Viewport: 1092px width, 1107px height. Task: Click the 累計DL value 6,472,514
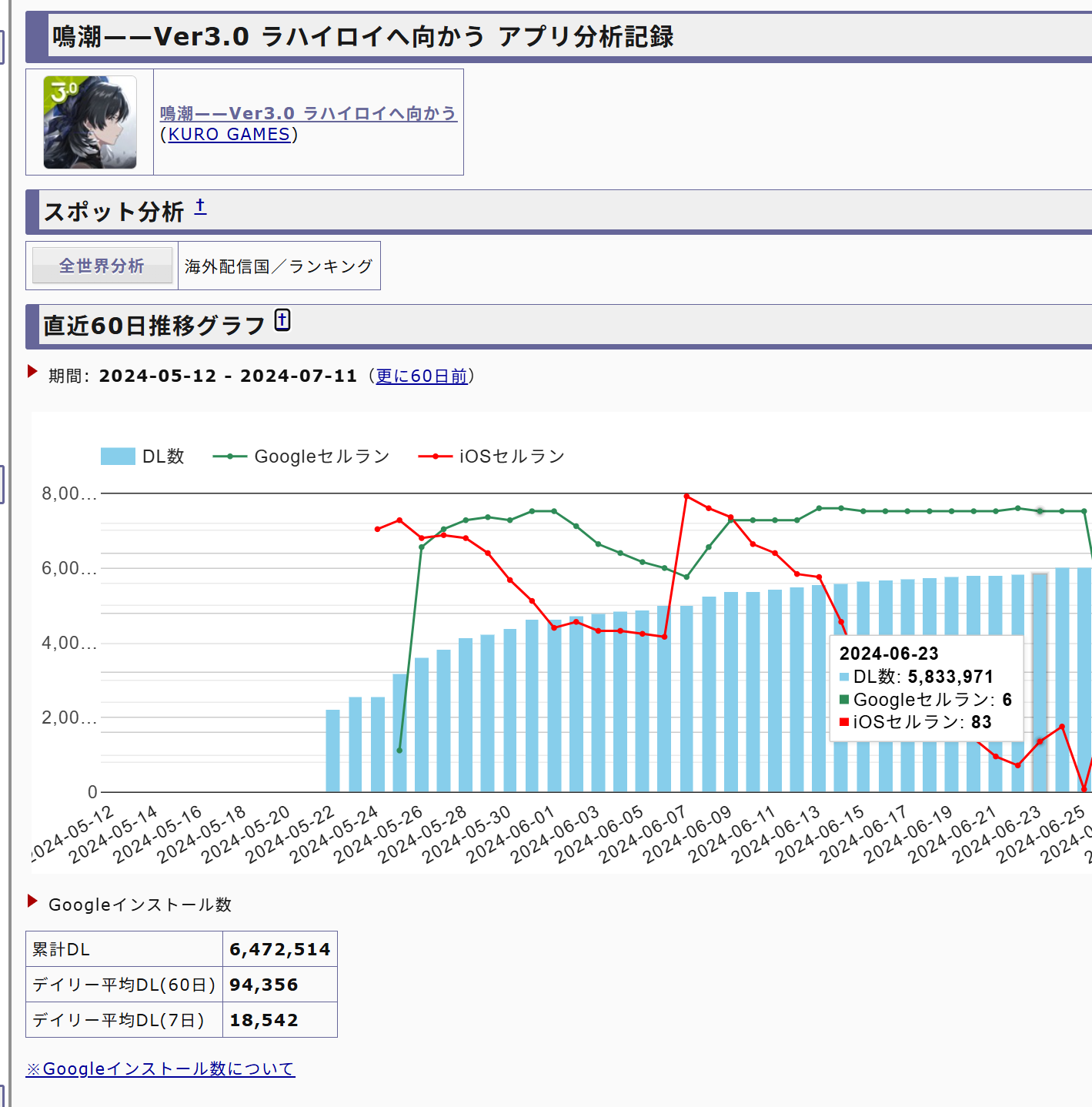280,949
